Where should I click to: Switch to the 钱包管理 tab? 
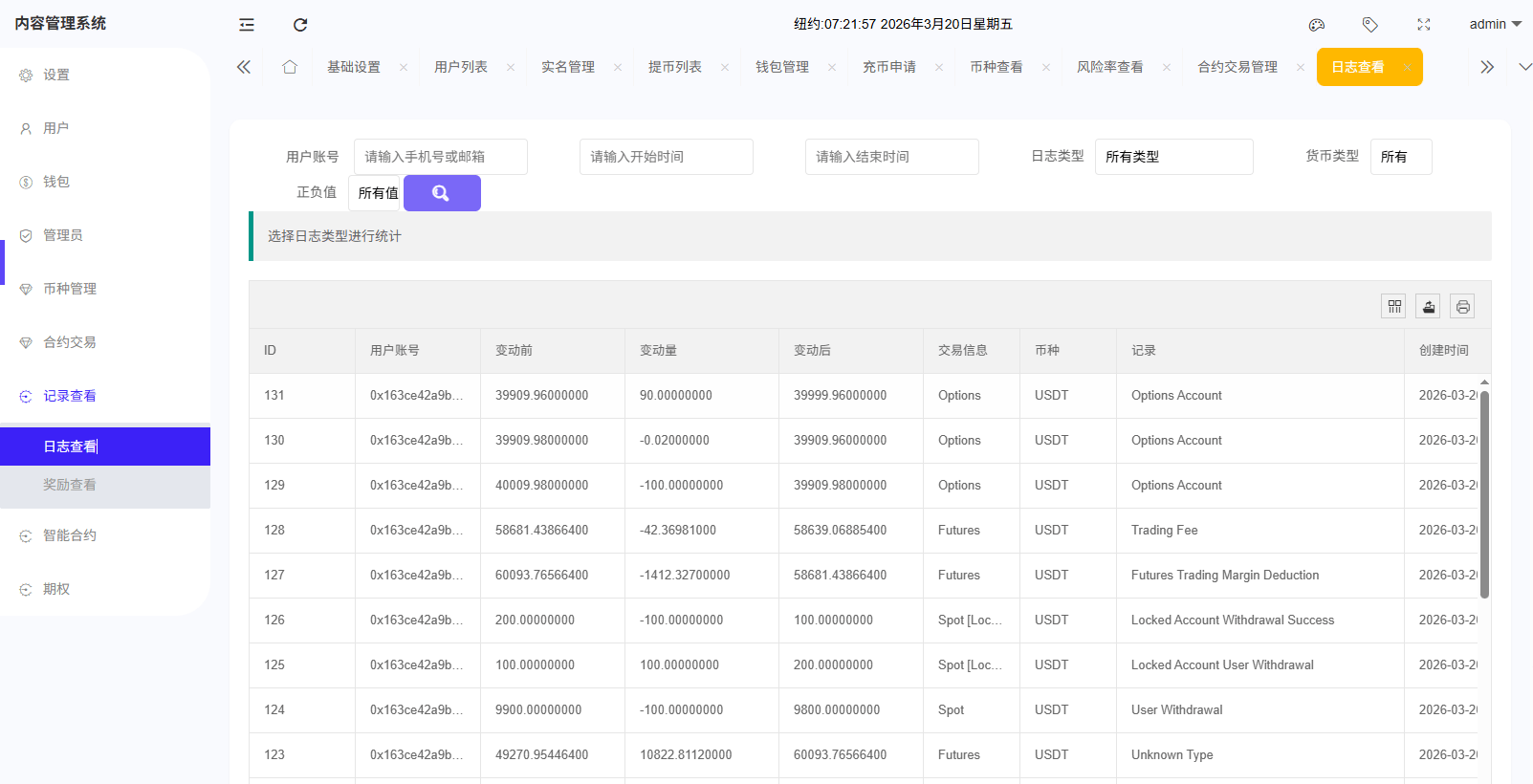pos(782,67)
